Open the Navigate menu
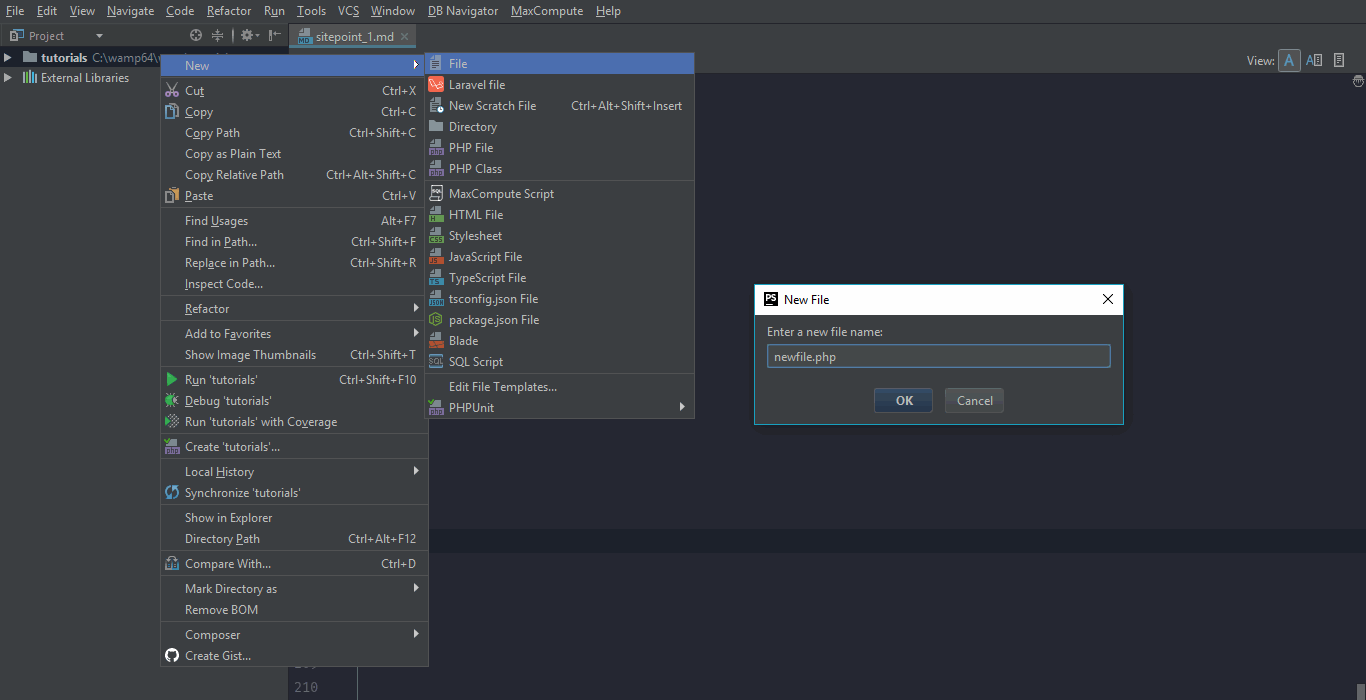 click(x=130, y=11)
